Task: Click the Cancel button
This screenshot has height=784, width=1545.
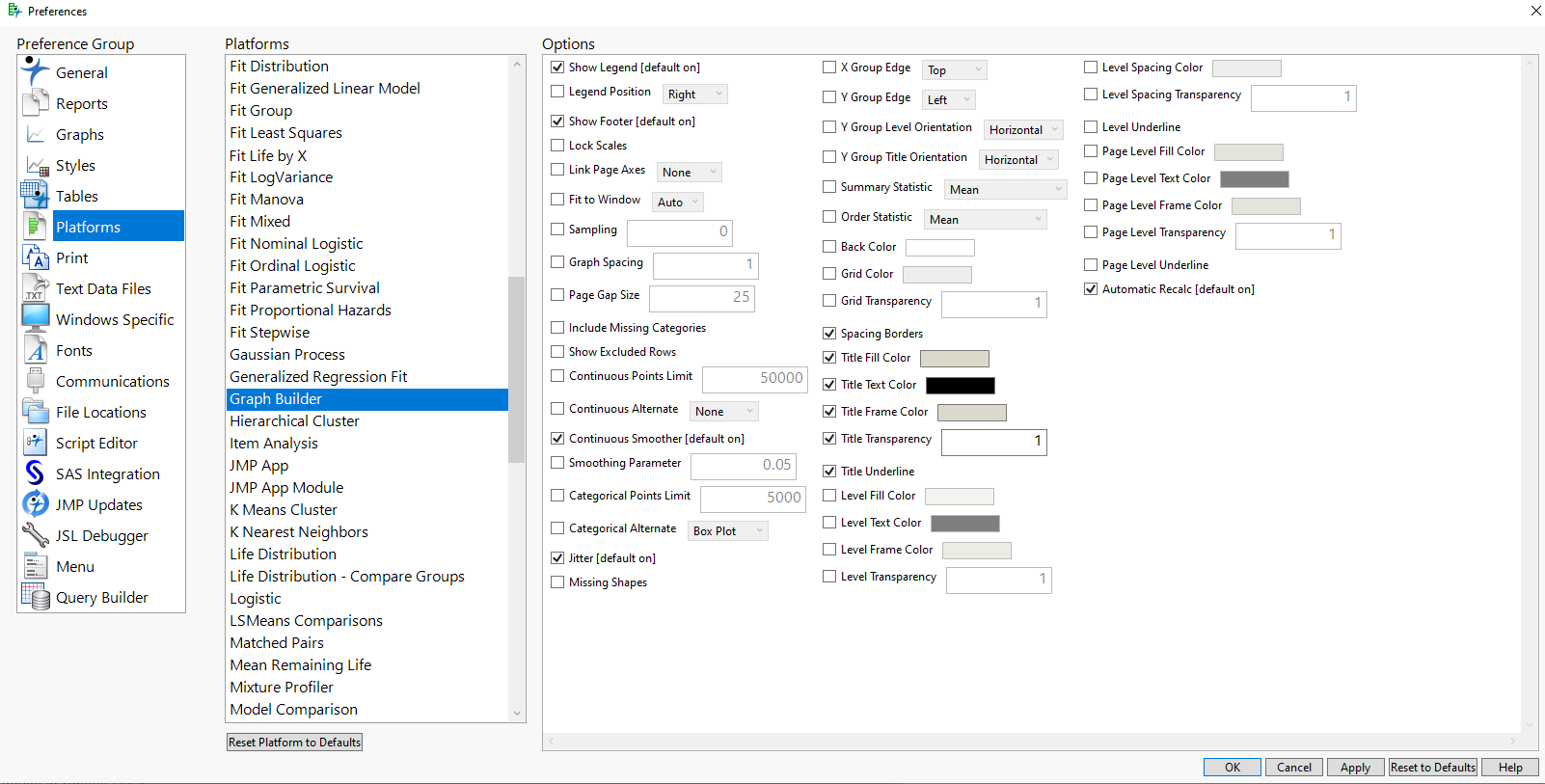Action: tap(1293, 768)
